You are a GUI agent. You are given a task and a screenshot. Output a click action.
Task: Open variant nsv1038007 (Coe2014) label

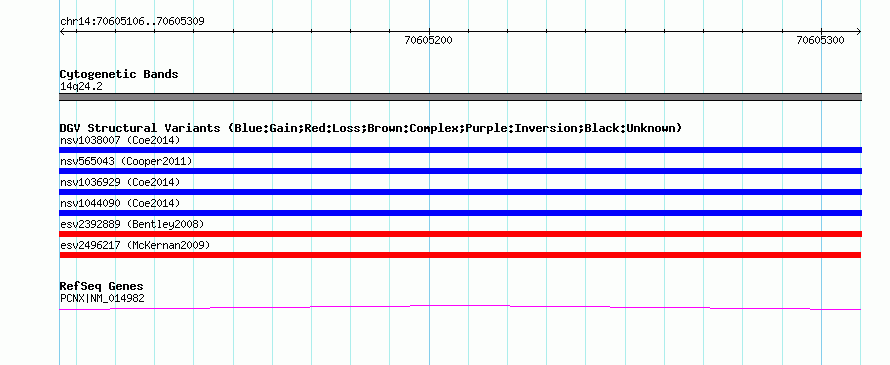coord(120,140)
